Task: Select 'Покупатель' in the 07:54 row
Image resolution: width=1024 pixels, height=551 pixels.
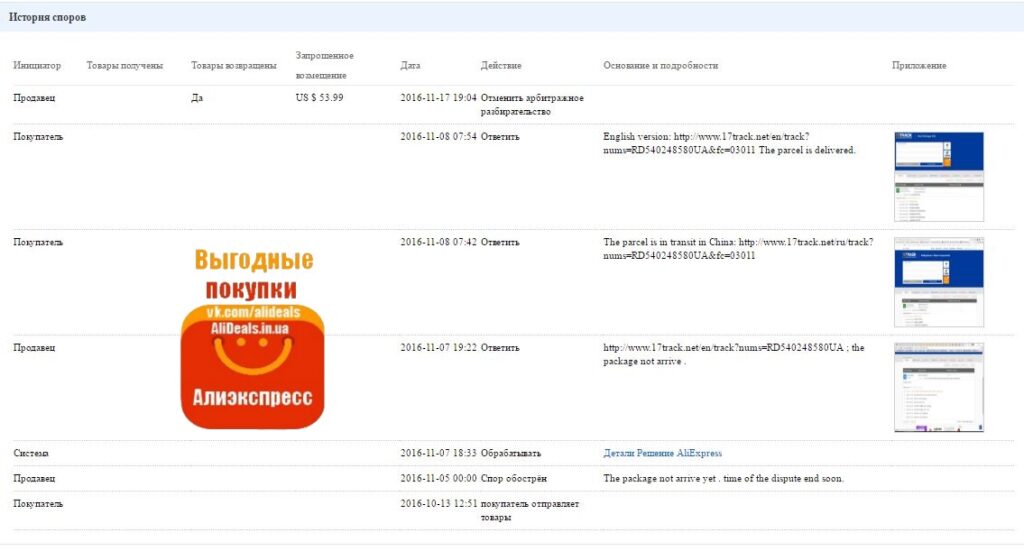Action: pos(38,136)
